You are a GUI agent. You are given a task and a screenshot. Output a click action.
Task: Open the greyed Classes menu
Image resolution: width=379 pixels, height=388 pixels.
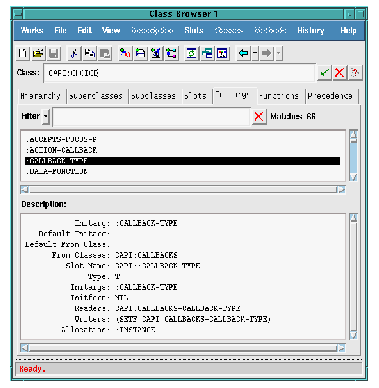click(x=229, y=30)
